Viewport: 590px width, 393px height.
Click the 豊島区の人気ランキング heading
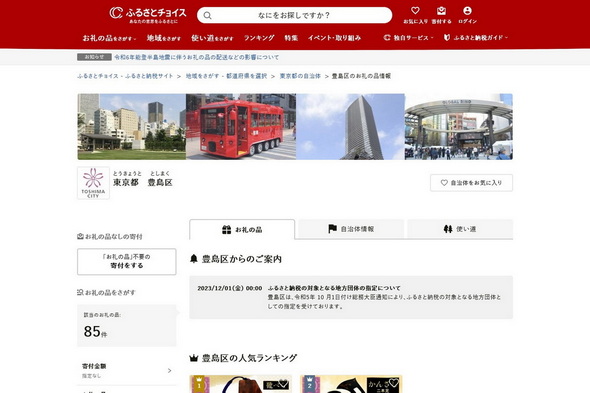coord(249,358)
